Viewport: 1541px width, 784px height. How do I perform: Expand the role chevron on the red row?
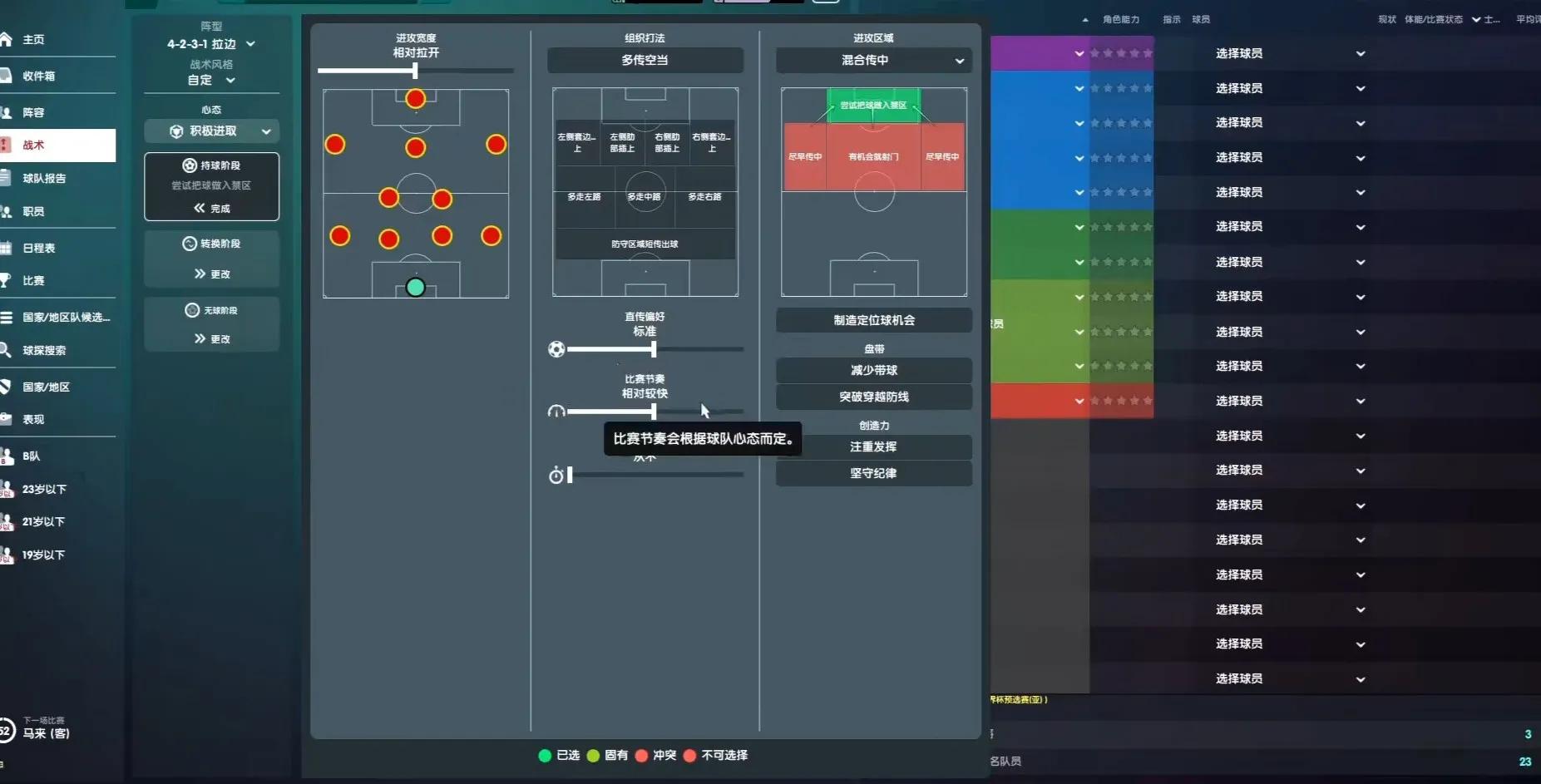click(1079, 402)
